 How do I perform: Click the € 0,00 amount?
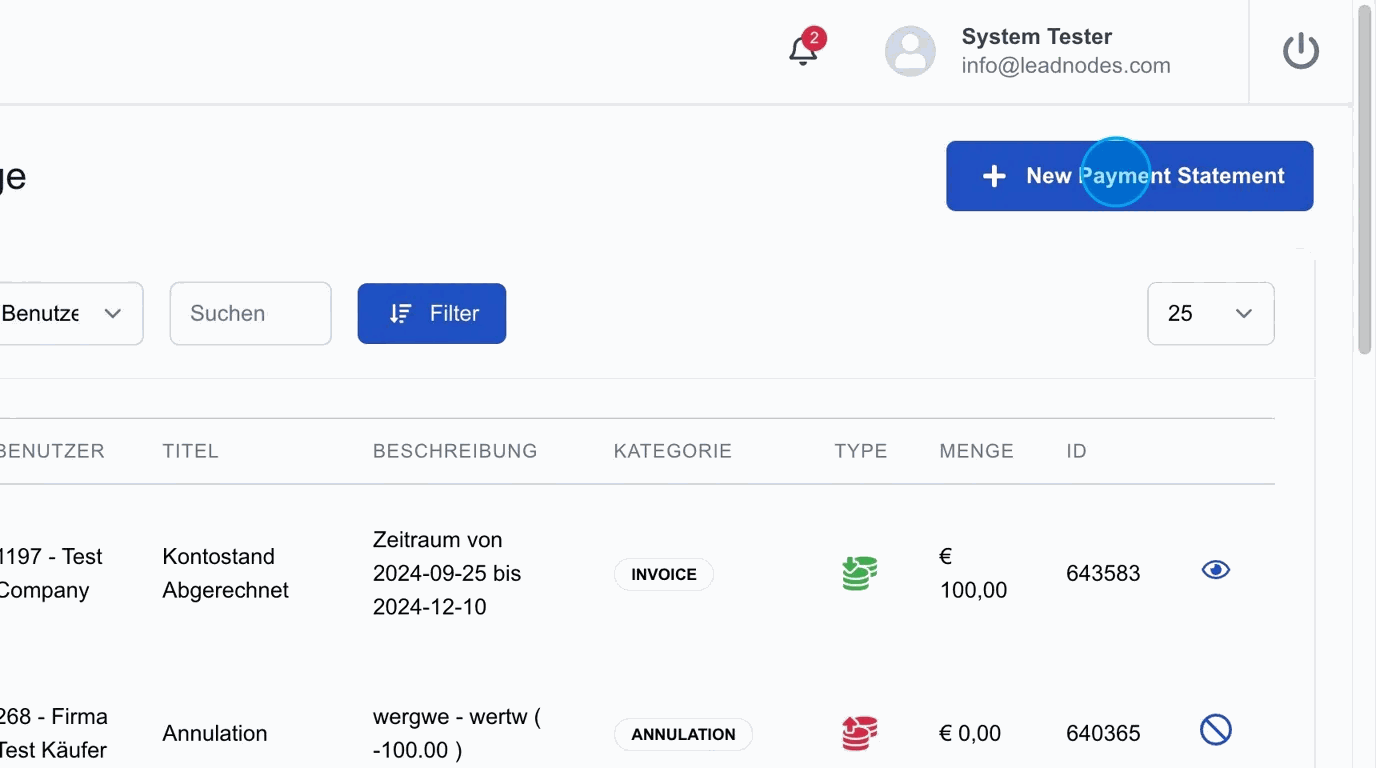tap(970, 733)
